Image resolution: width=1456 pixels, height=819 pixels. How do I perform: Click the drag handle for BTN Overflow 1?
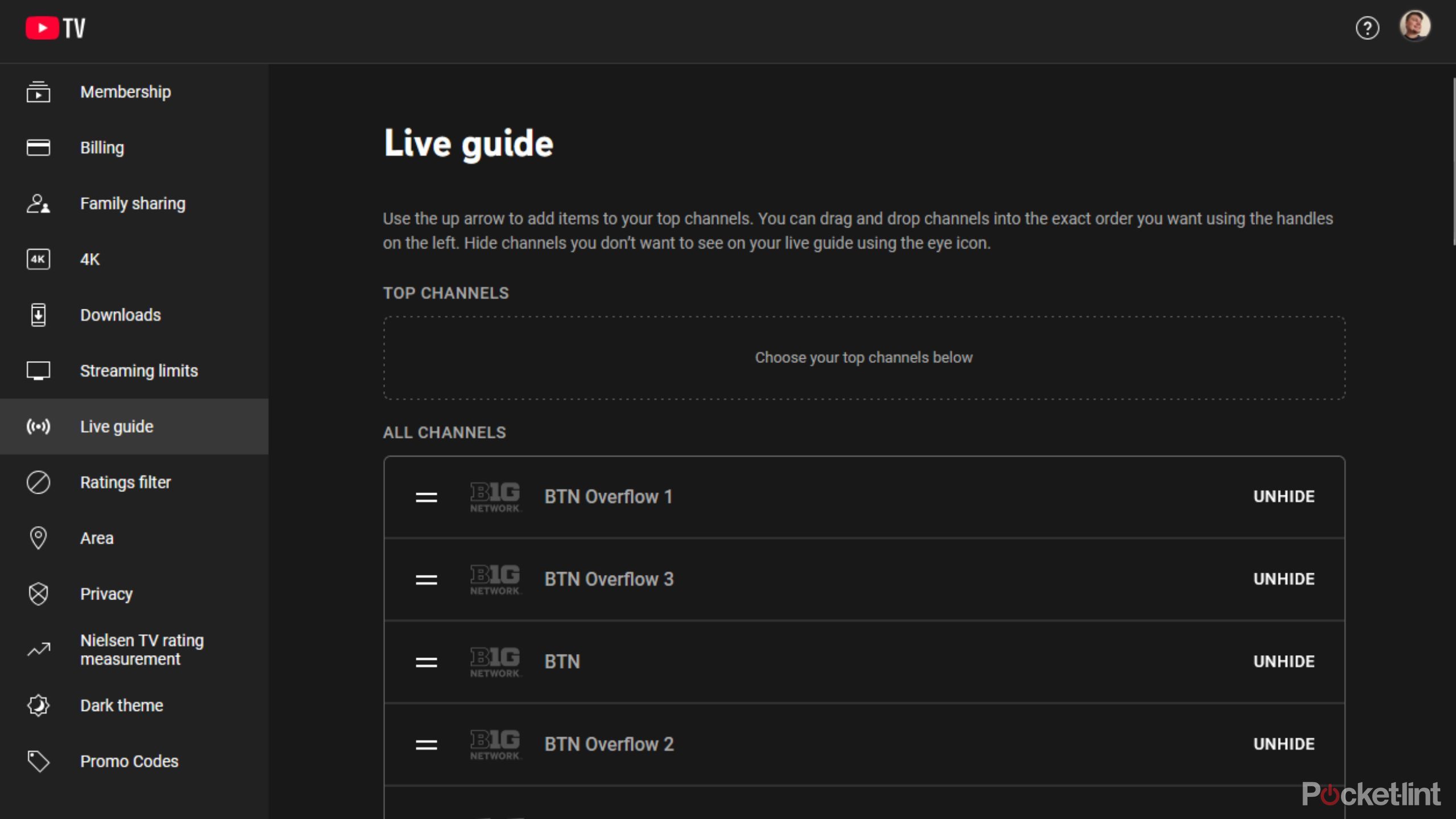[x=426, y=497]
